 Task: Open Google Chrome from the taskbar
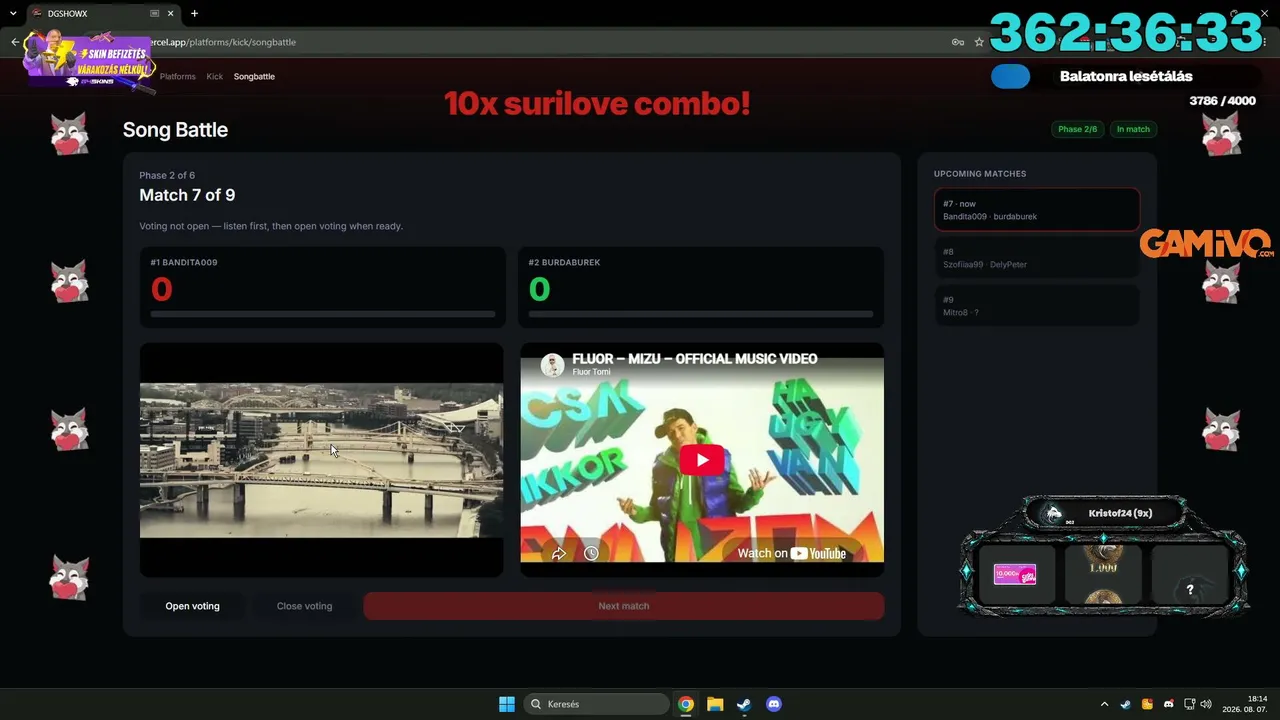click(x=686, y=704)
